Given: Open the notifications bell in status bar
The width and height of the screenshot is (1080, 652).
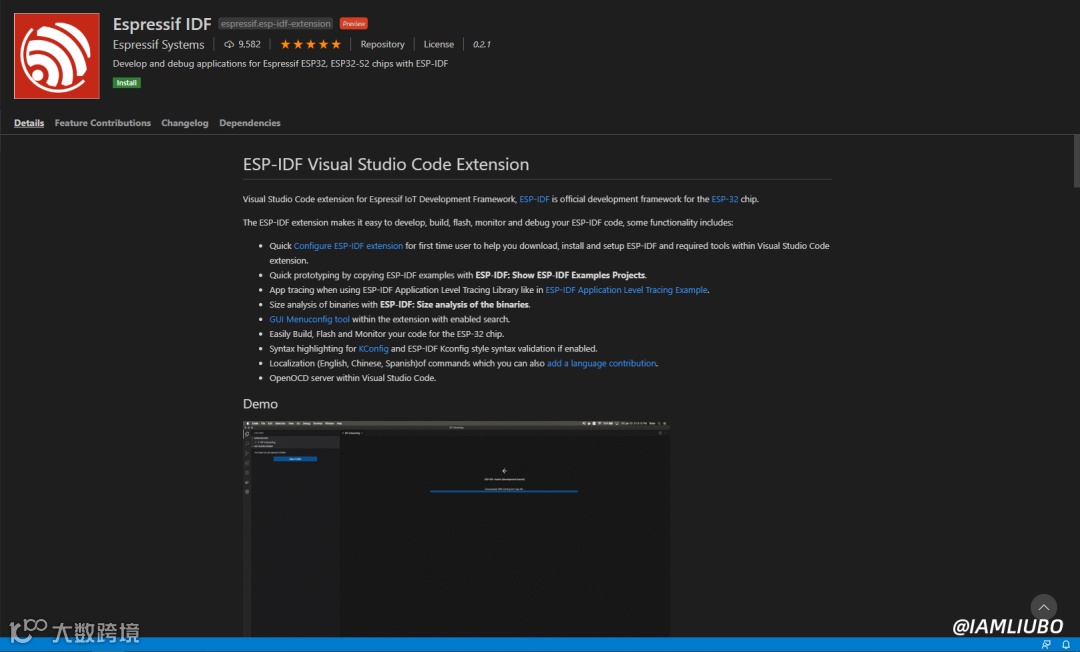Looking at the screenshot, I should [1066, 644].
